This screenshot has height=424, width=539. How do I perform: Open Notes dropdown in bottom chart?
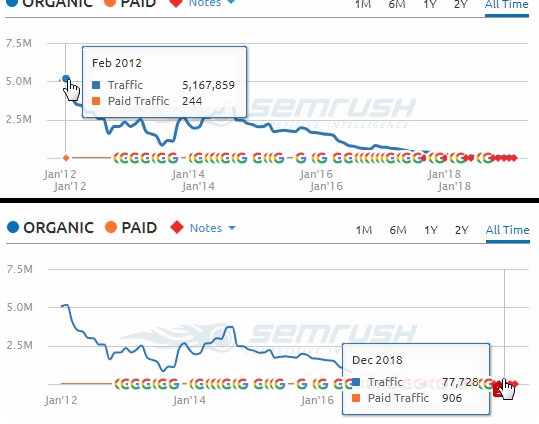coord(212,228)
